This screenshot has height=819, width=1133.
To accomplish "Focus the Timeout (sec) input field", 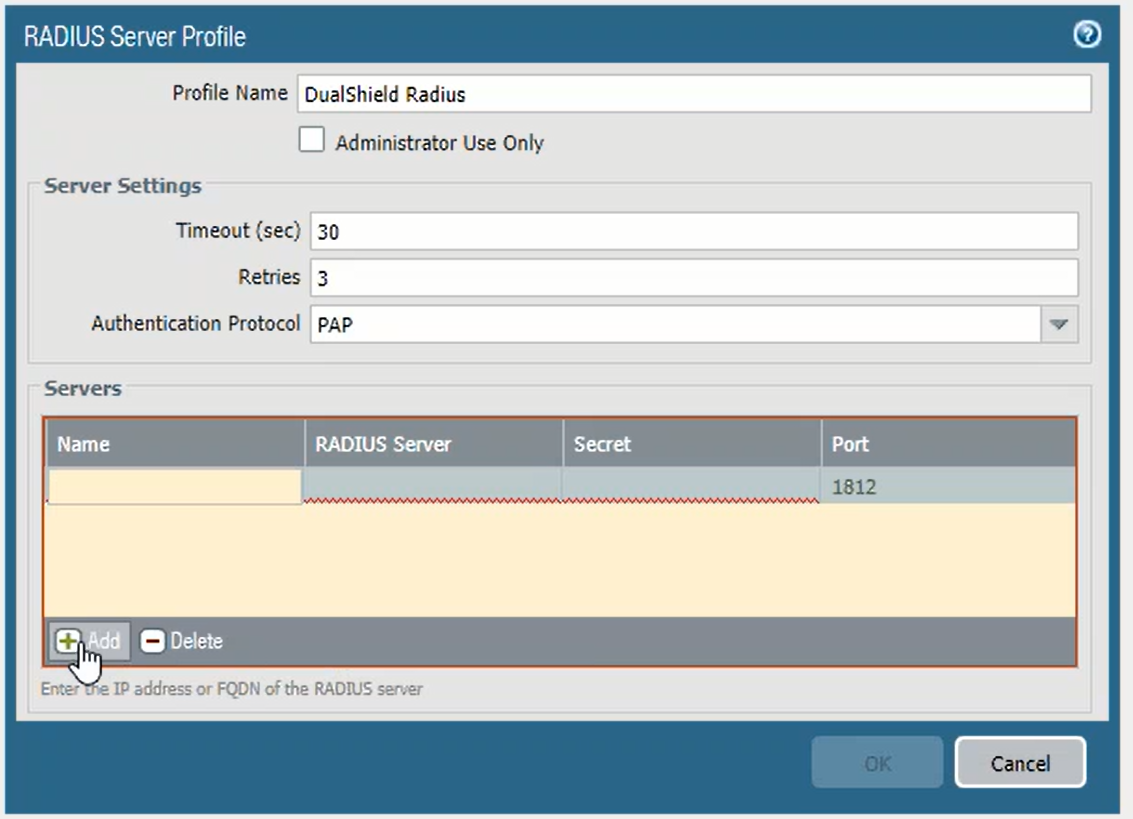I will point(693,231).
